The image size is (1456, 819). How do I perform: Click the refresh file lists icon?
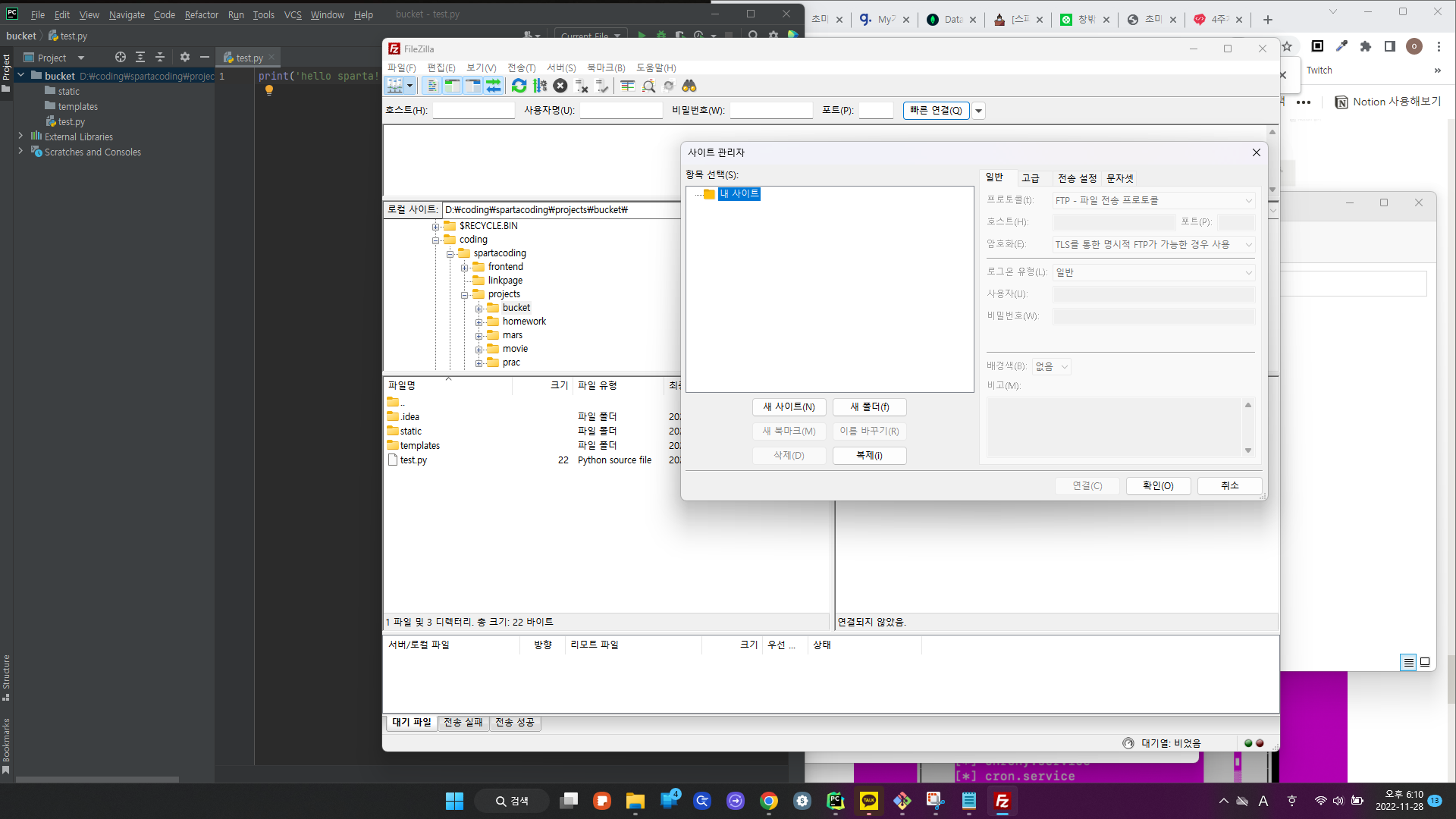(x=519, y=86)
